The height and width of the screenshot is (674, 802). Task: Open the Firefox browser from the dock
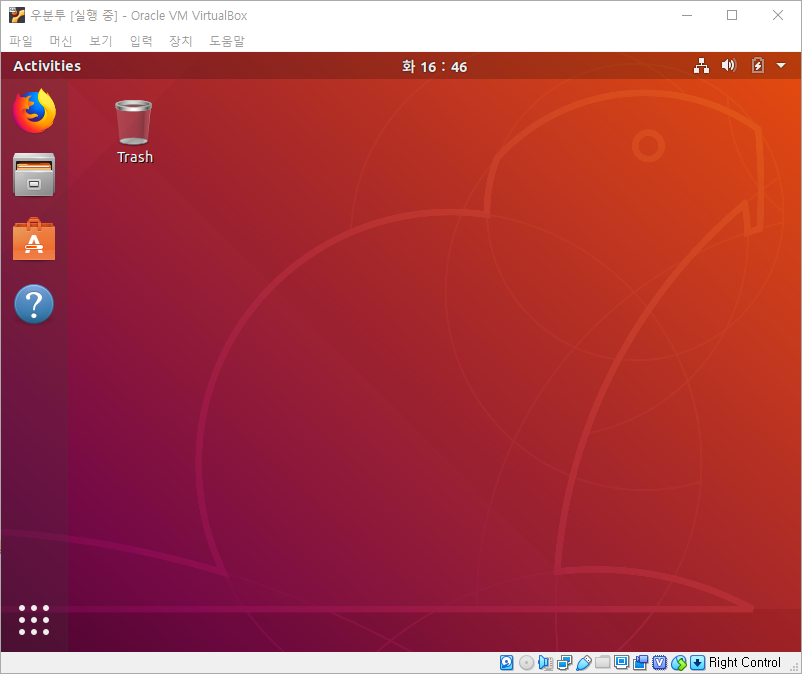coord(34,111)
